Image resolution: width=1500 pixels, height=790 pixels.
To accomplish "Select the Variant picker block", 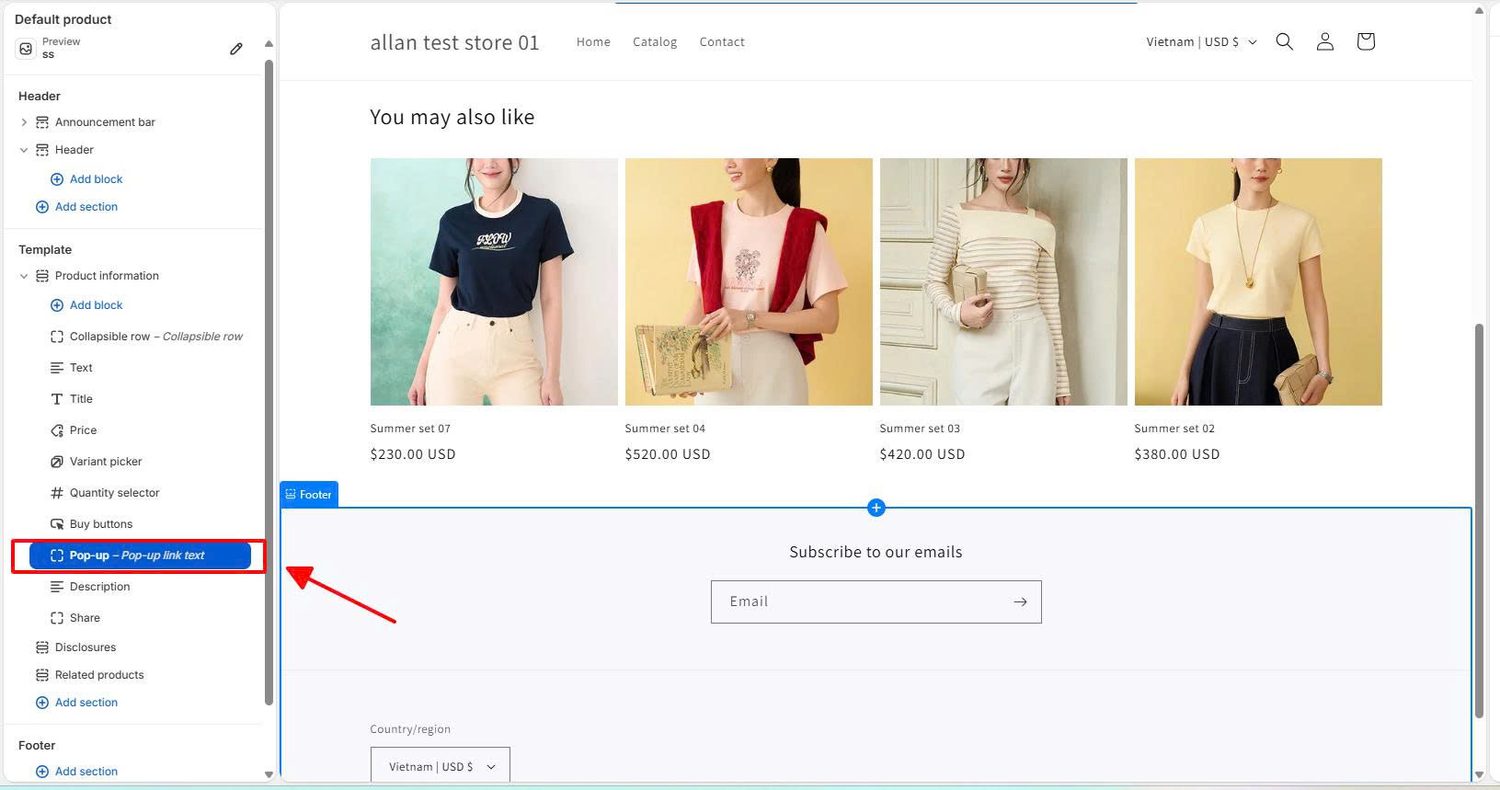I will pos(106,462).
